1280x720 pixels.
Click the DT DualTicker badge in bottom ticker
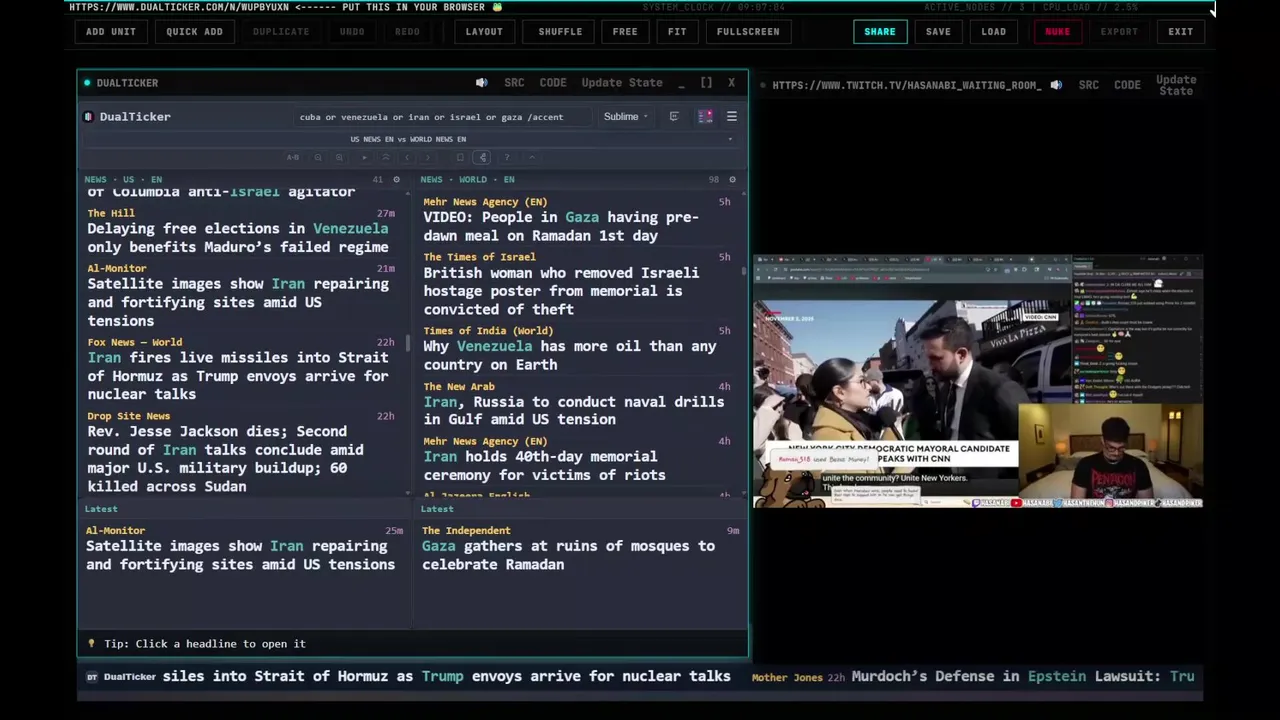[x=121, y=677]
